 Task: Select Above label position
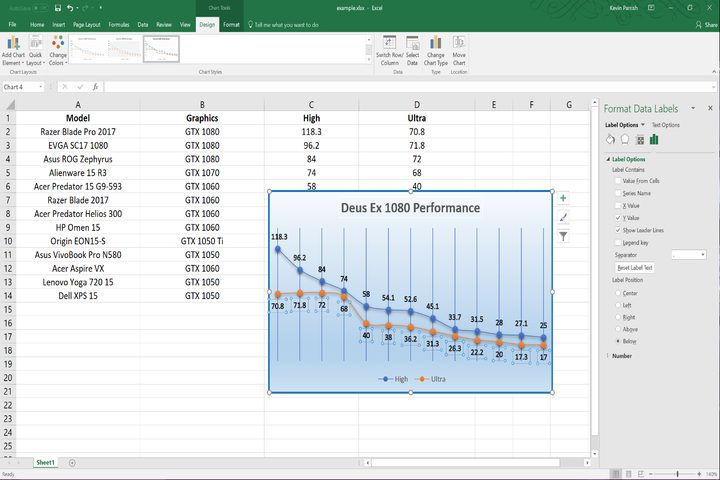point(618,329)
